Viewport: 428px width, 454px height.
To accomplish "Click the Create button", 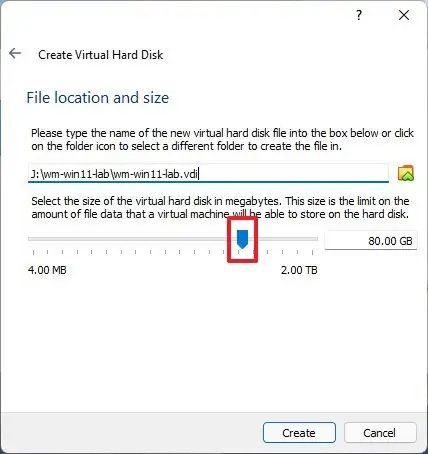I will coord(299,433).
